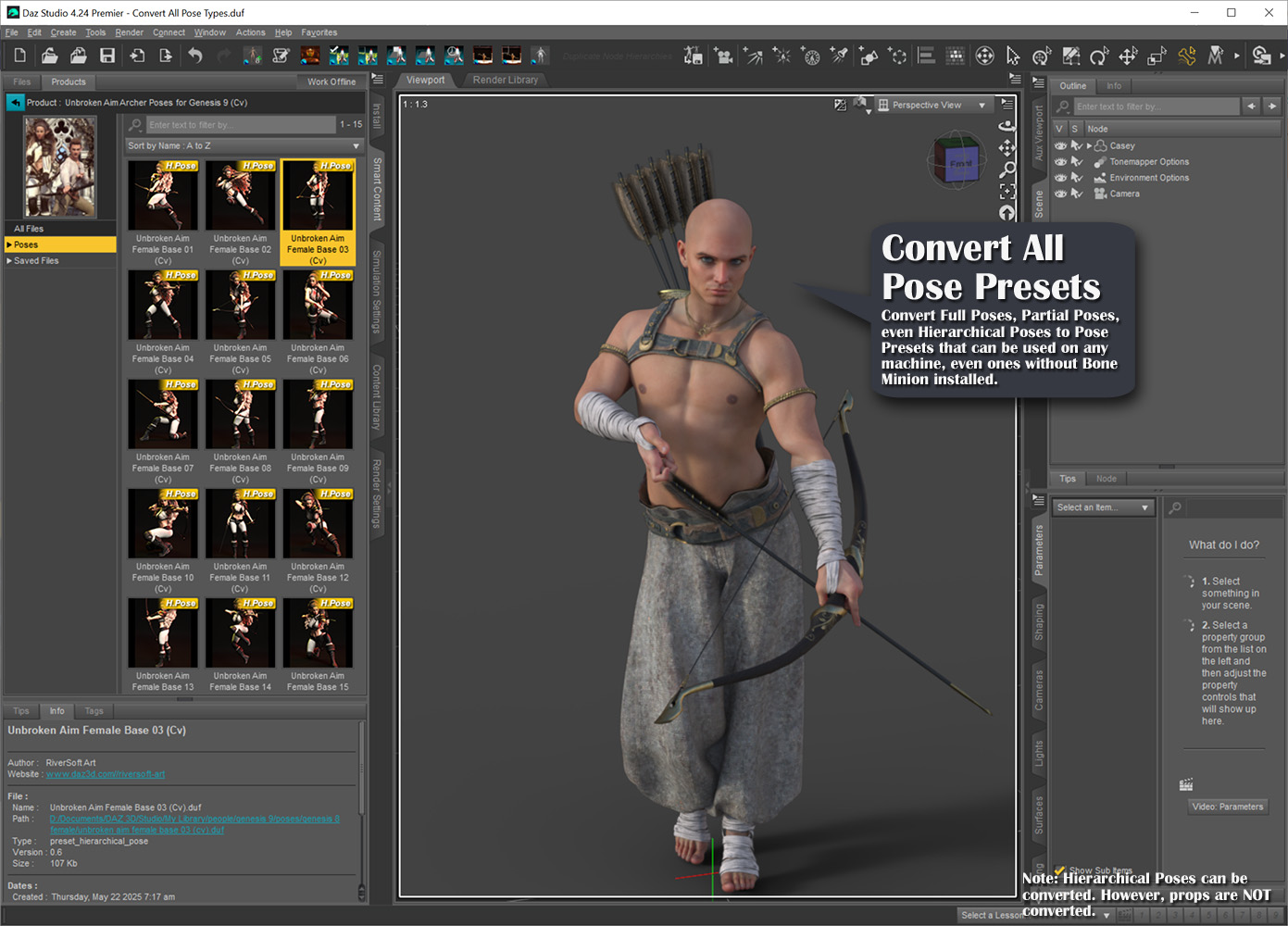Click the Save file icon
This screenshot has width=1288, height=926.
pyautogui.click(x=106, y=56)
